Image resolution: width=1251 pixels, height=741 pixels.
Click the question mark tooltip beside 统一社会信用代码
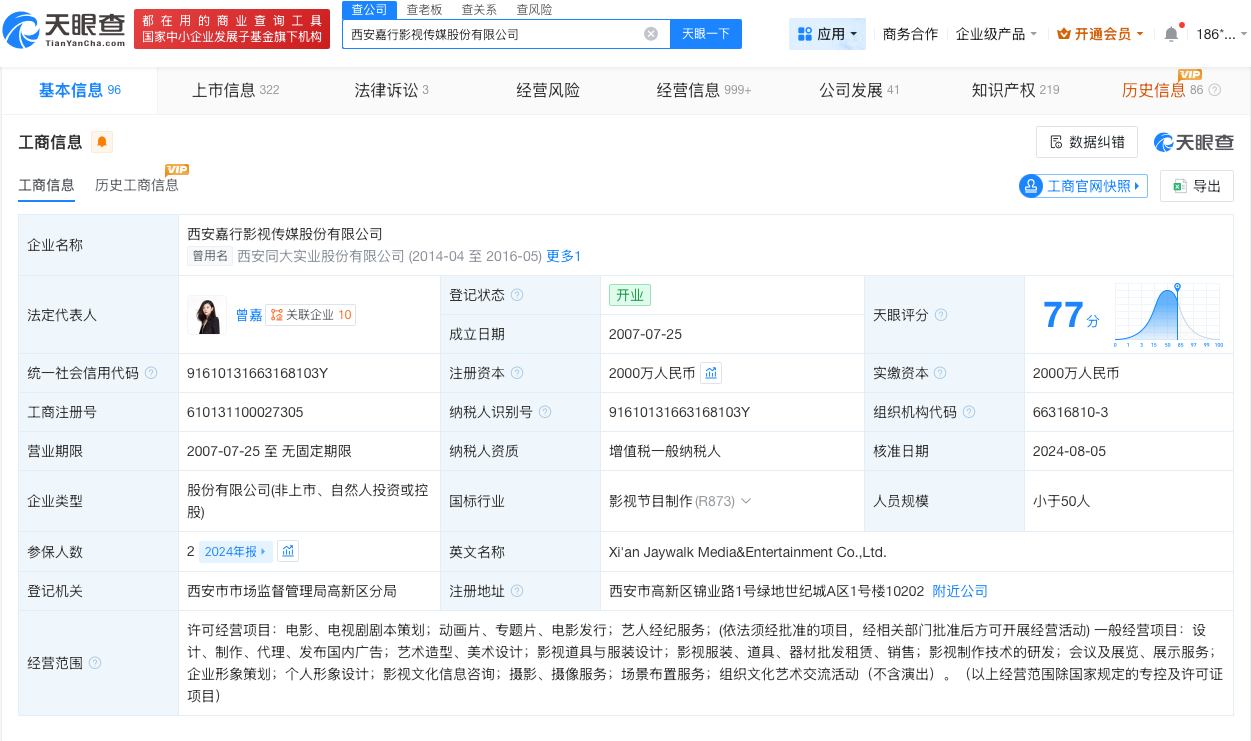point(151,373)
